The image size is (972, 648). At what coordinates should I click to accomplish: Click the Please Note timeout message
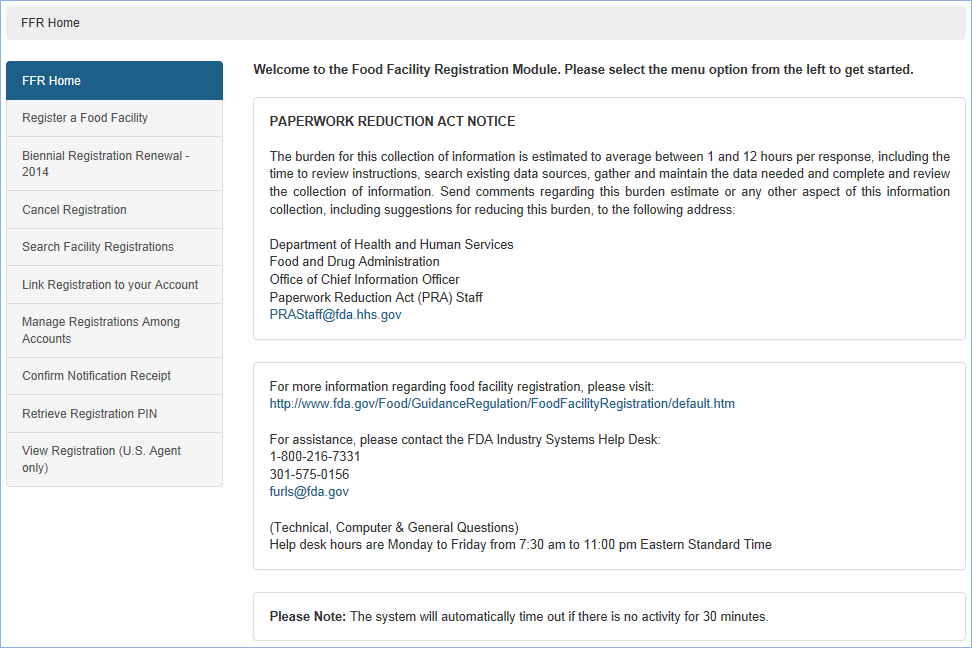pyautogui.click(x=518, y=616)
